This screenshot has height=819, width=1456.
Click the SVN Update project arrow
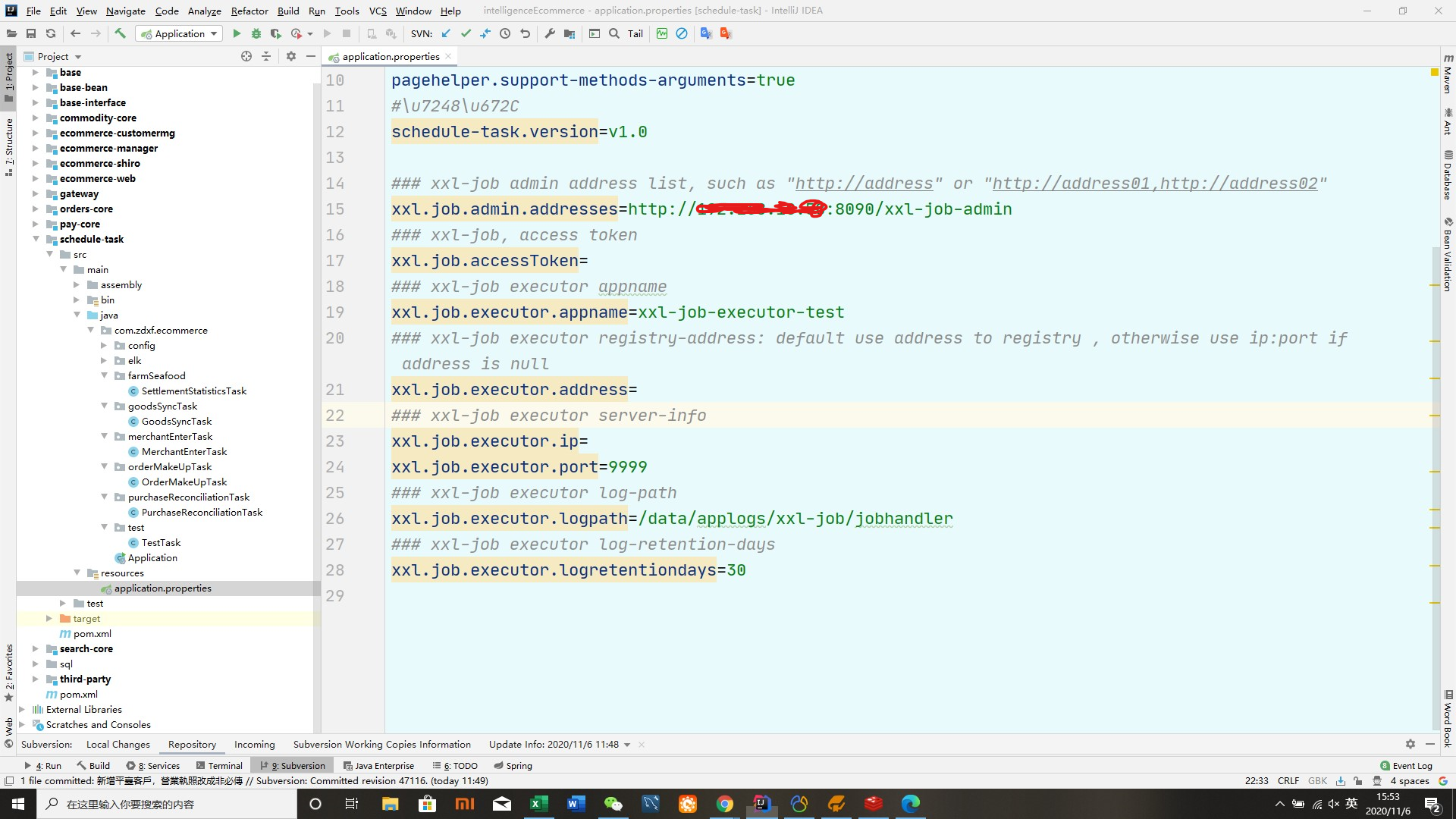pos(446,33)
